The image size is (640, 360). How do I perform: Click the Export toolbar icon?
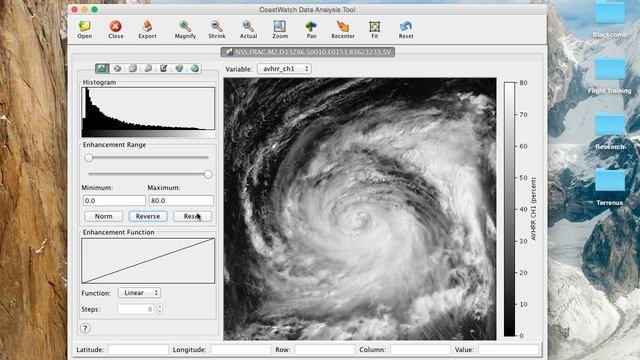click(147, 29)
